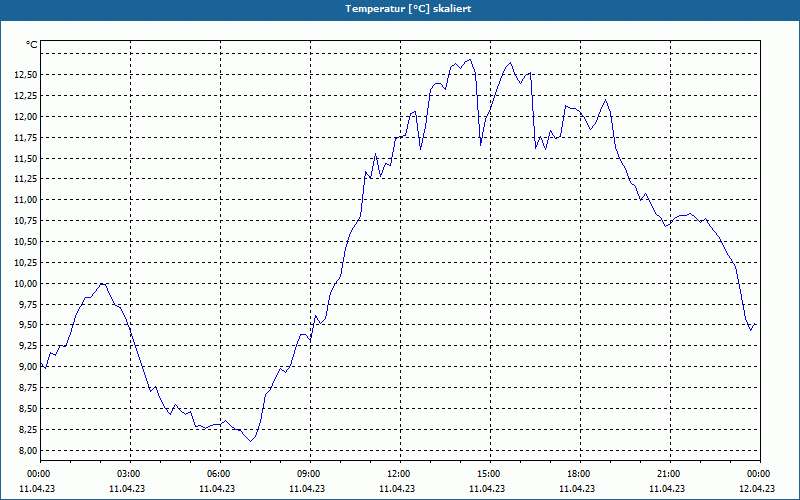Click the '03:00' time axis label
This screenshot has width=800, height=500.
point(129,474)
